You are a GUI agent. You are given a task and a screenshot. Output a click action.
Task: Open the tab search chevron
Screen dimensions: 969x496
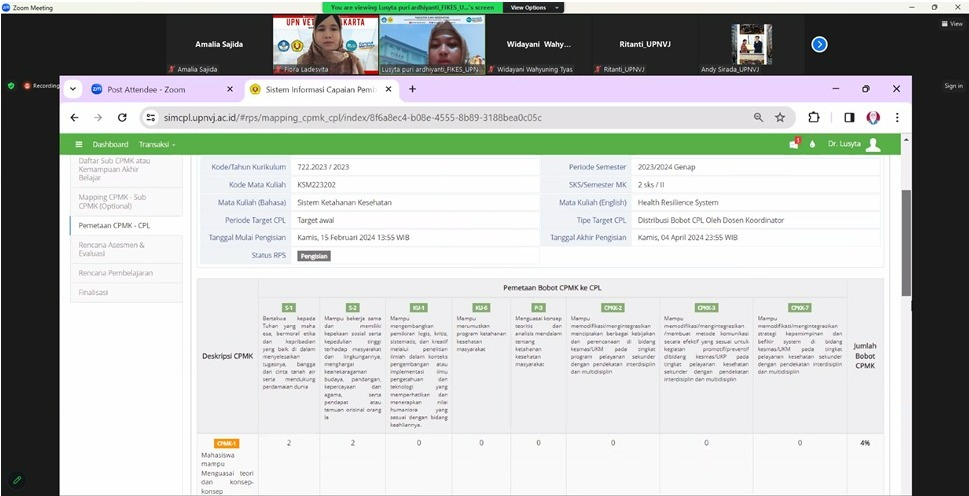(73, 89)
